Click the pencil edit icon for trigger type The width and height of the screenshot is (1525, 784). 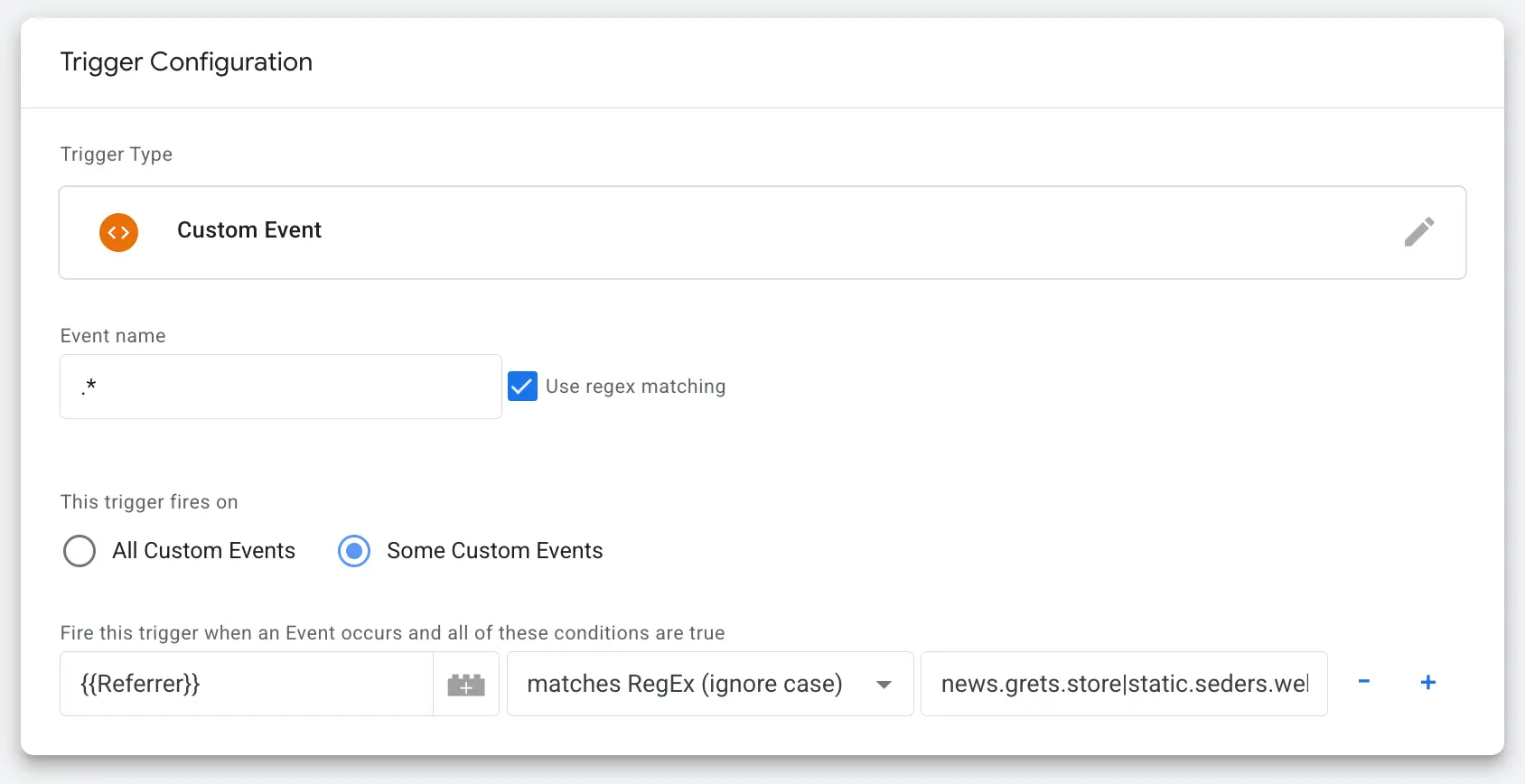[x=1418, y=232]
